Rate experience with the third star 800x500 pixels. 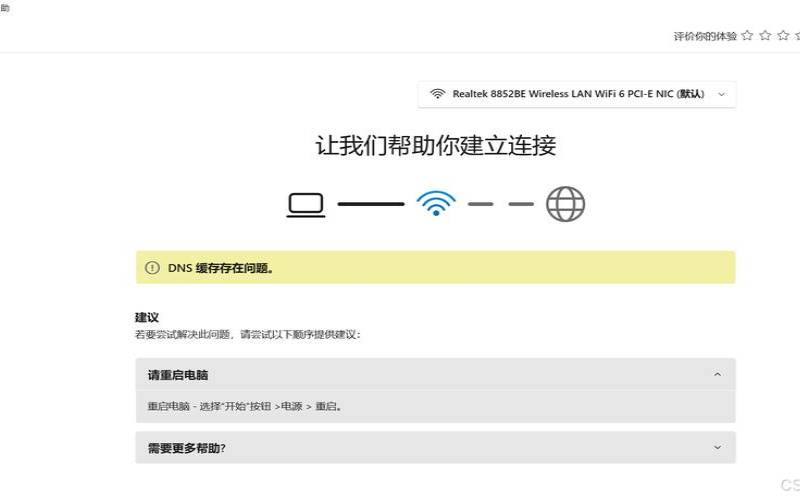pos(783,35)
